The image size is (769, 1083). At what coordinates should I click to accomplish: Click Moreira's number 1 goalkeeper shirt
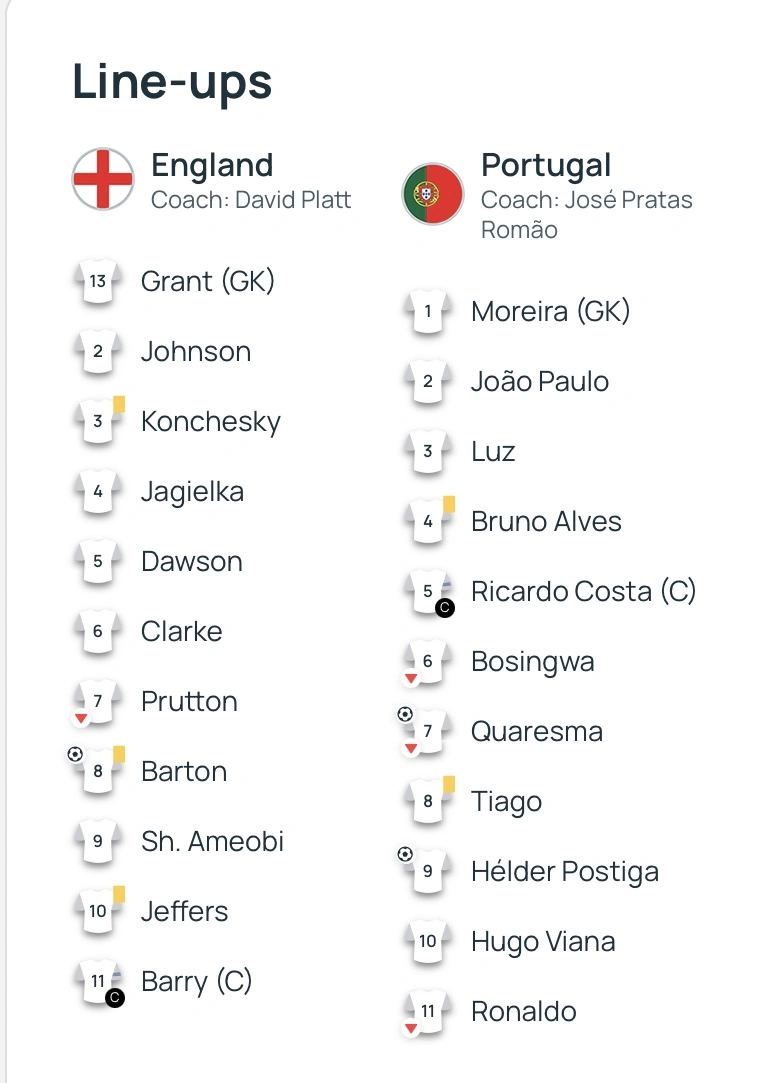coord(428,312)
